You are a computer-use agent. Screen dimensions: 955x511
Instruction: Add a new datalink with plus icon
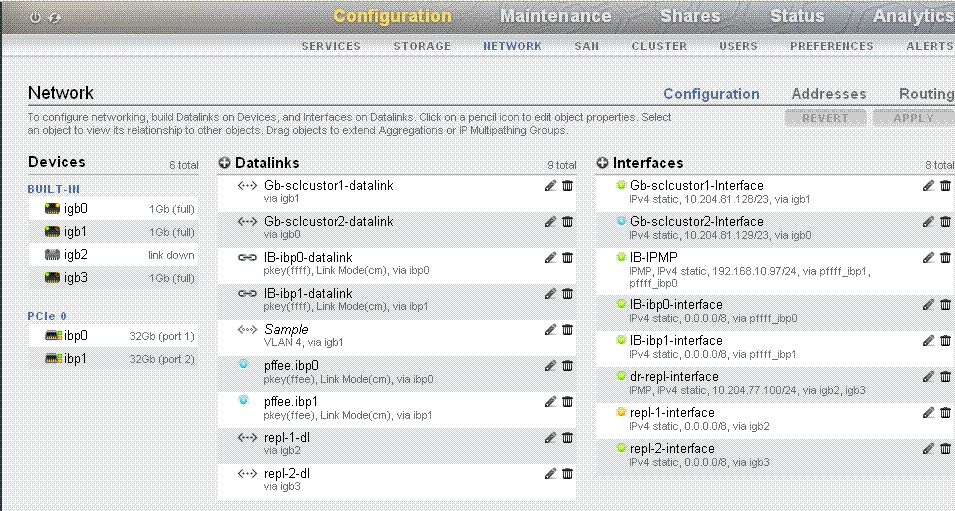click(x=225, y=163)
